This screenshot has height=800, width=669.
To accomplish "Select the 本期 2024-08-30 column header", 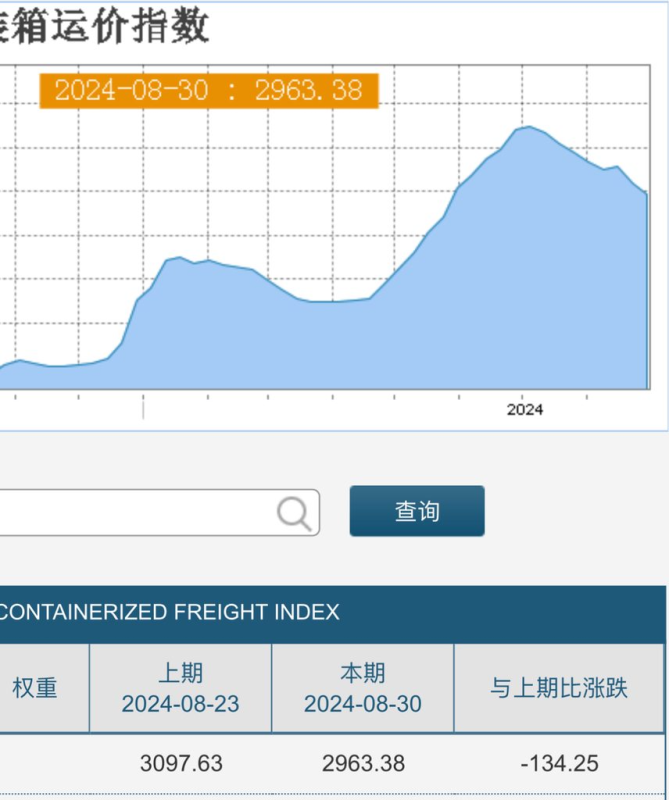I will tap(363, 688).
